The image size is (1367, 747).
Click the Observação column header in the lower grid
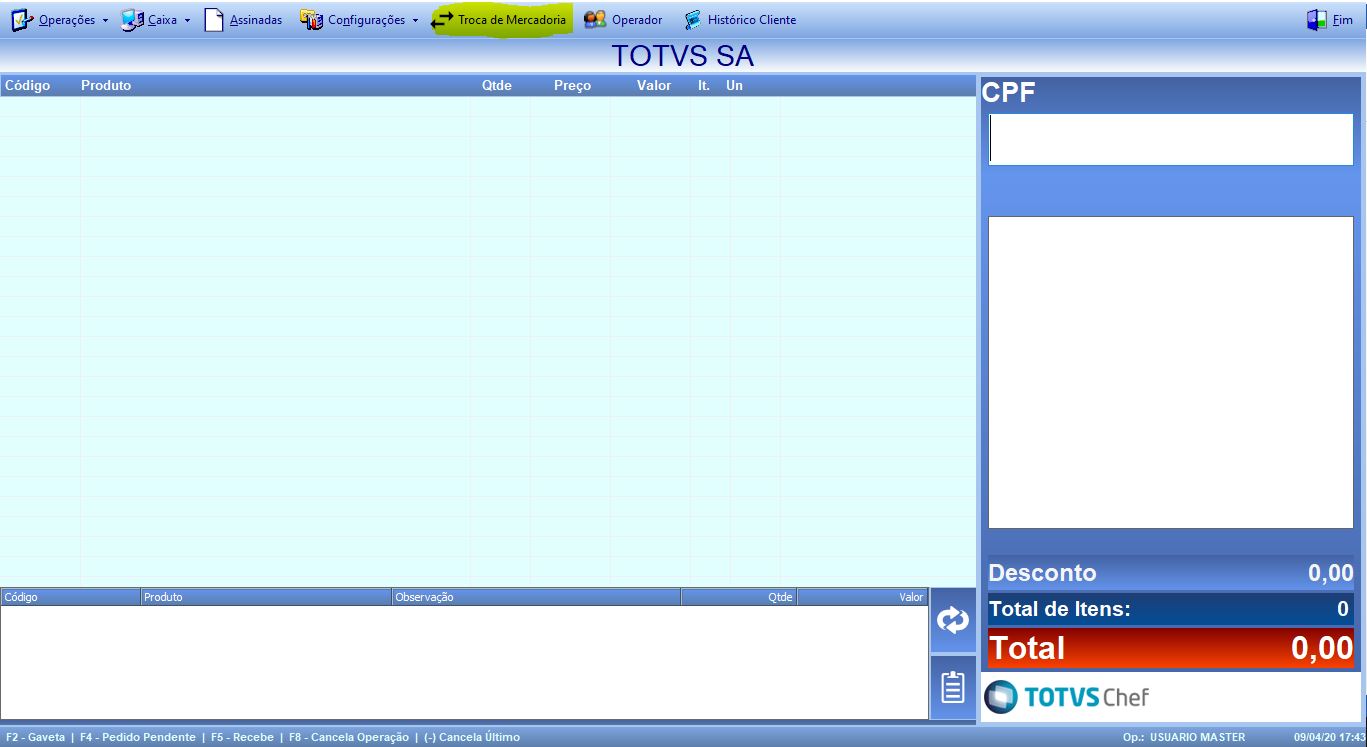tap(536, 597)
